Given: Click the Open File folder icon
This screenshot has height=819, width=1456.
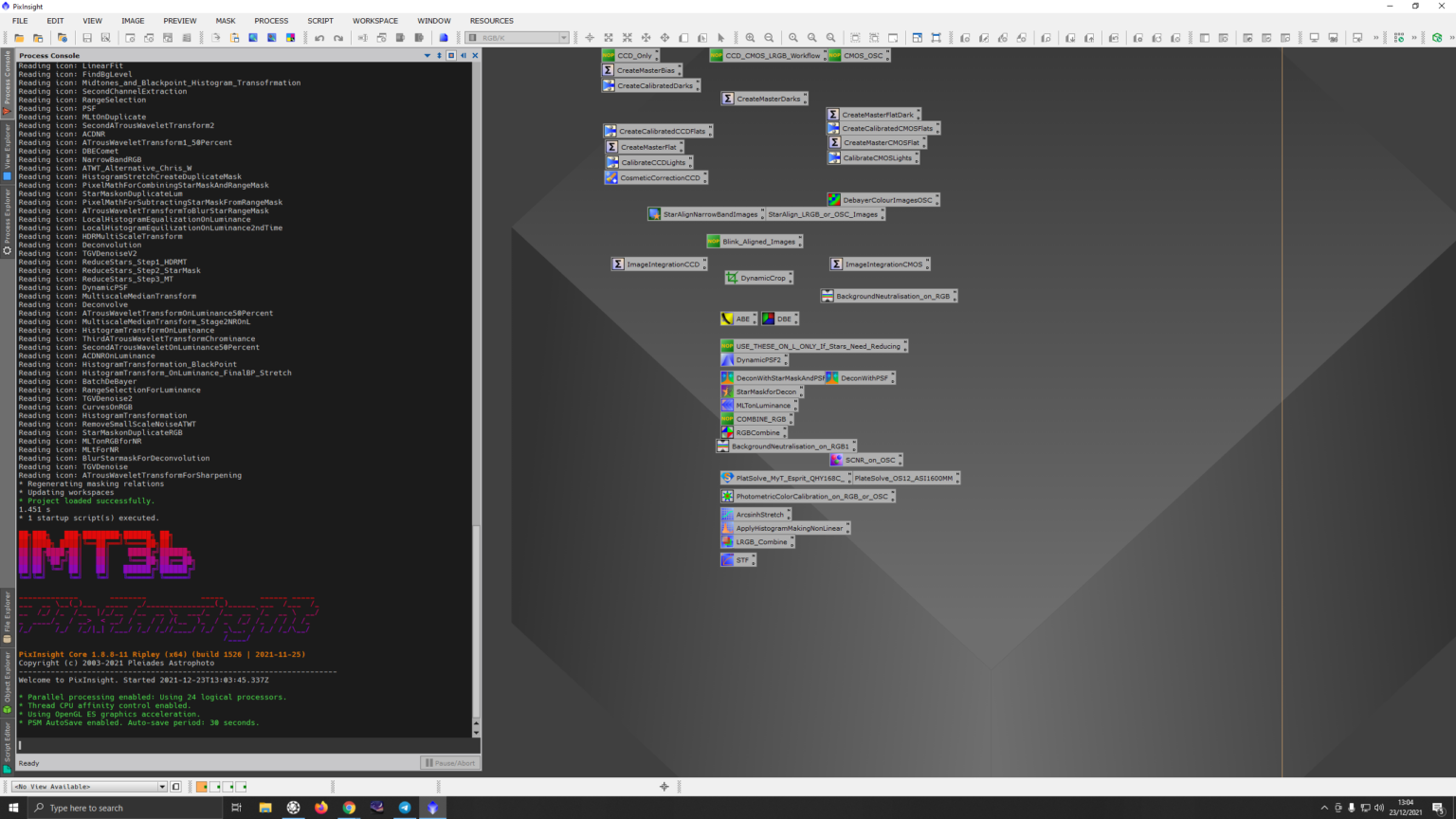Looking at the screenshot, I should click(19, 38).
